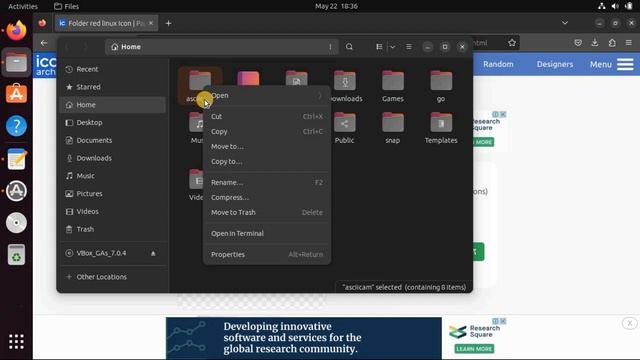640x360 pixels.
Task: Bookmark page with star icon
Action: [x=512, y=43]
